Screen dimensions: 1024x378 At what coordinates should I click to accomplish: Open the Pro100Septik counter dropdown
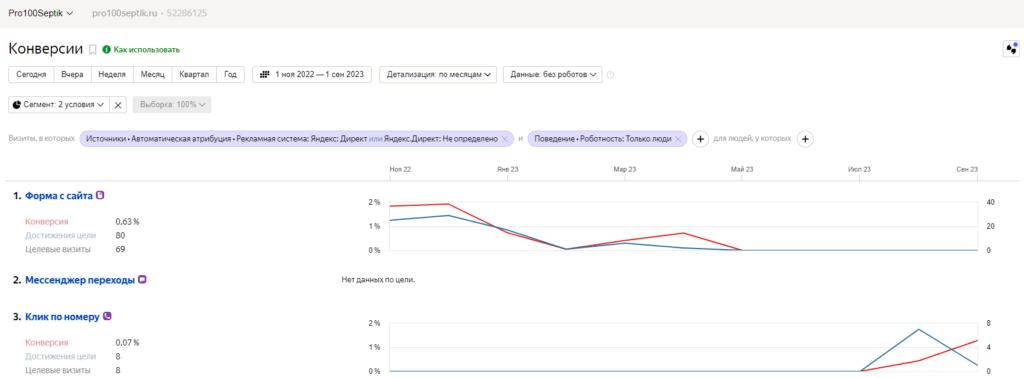[40, 13]
